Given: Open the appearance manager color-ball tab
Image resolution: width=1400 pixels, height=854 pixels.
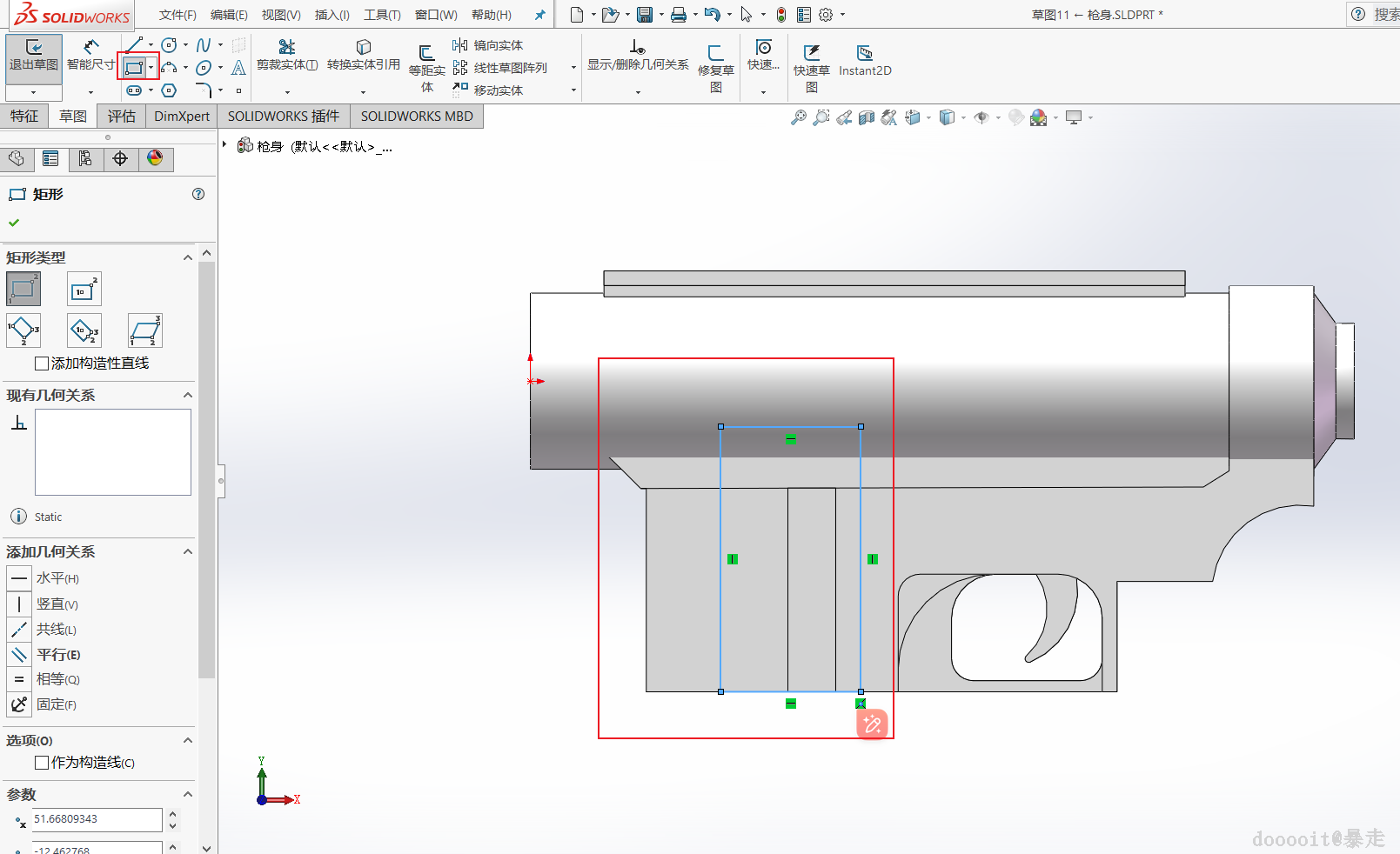Looking at the screenshot, I should click(x=155, y=158).
